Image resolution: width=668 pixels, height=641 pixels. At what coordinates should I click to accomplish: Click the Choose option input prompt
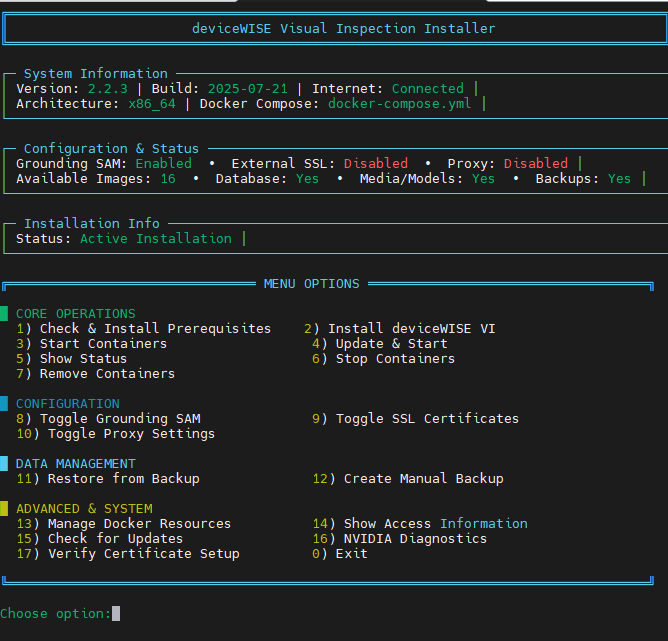tap(116, 613)
